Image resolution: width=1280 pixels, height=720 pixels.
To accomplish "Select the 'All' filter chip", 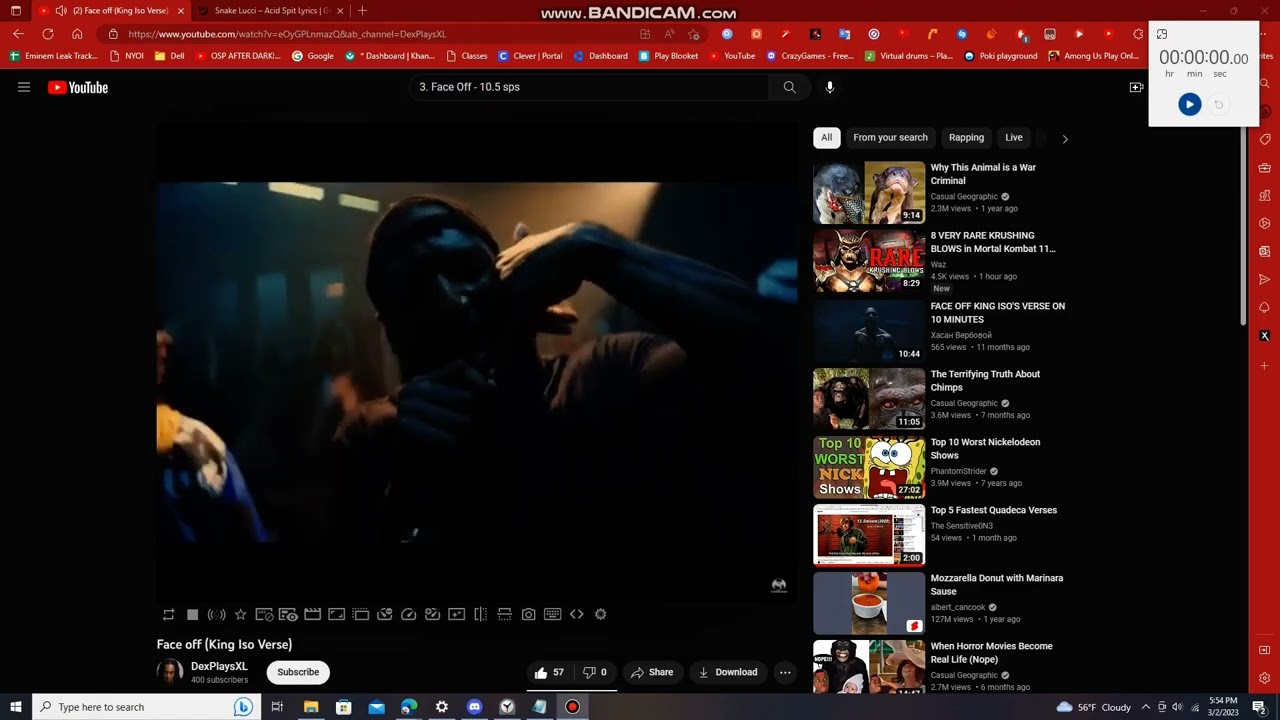I will pos(826,138).
